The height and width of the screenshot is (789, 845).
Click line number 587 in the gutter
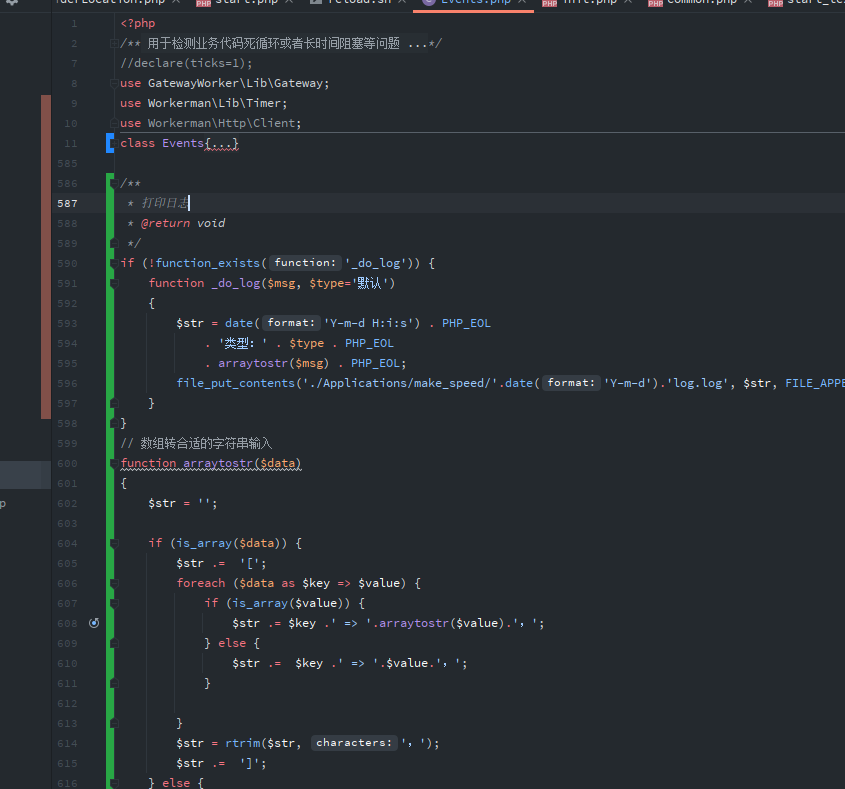coord(67,203)
